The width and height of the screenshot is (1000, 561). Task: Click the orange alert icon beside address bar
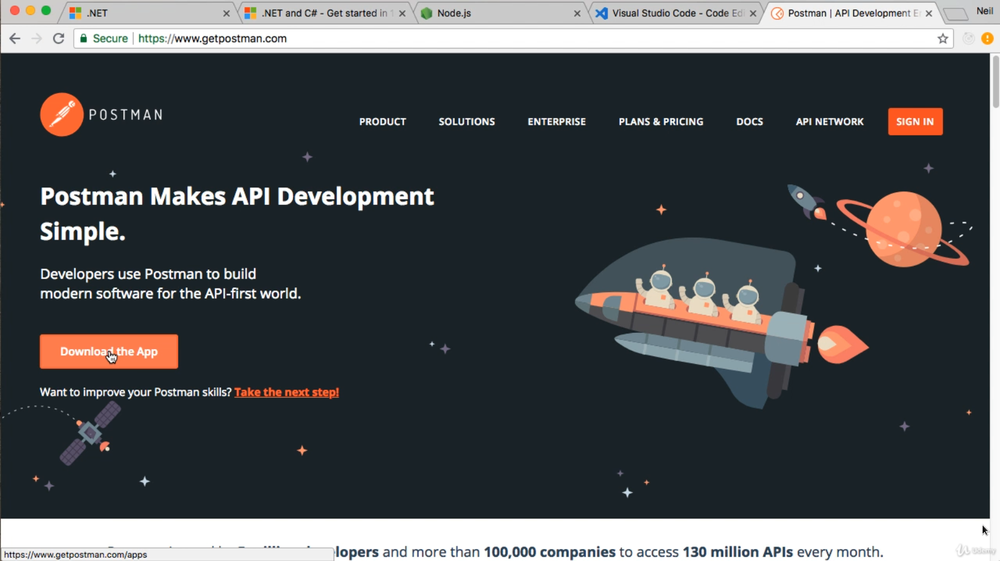pos(987,38)
